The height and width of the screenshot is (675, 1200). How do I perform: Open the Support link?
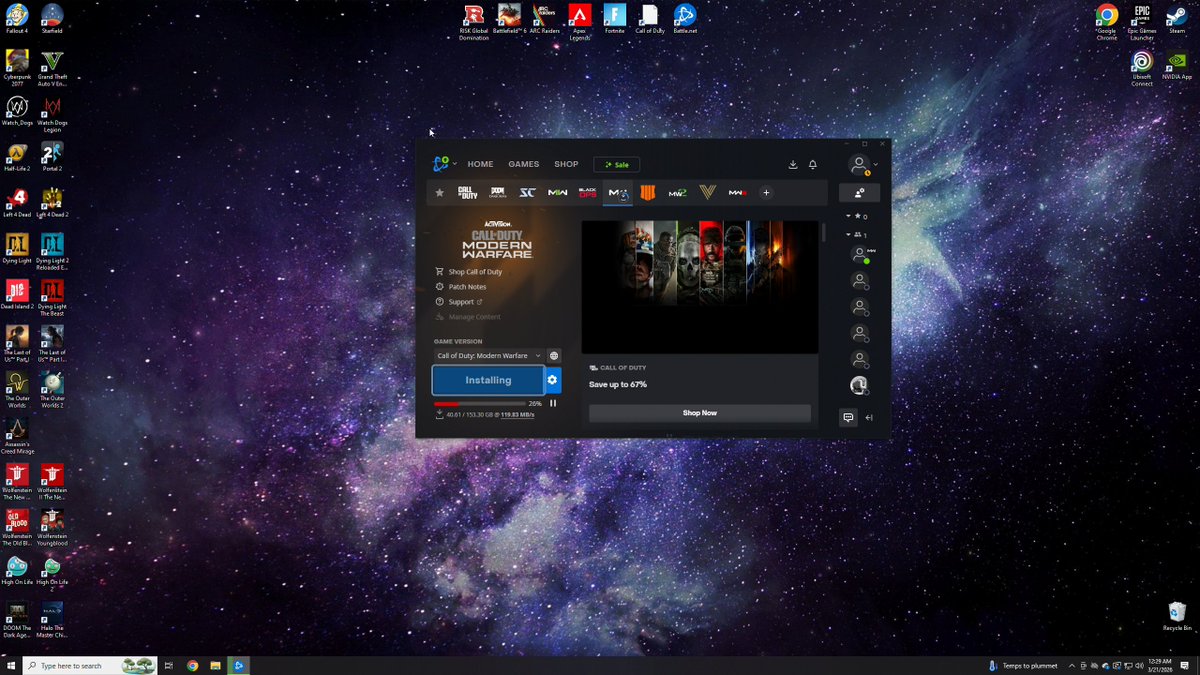[x=459, y=302]
